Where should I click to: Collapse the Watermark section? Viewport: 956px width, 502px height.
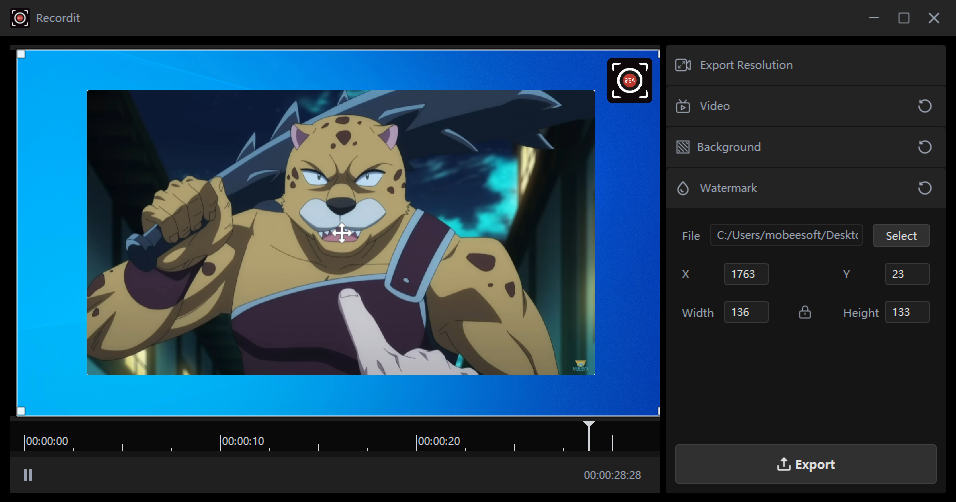pos(728,188)
